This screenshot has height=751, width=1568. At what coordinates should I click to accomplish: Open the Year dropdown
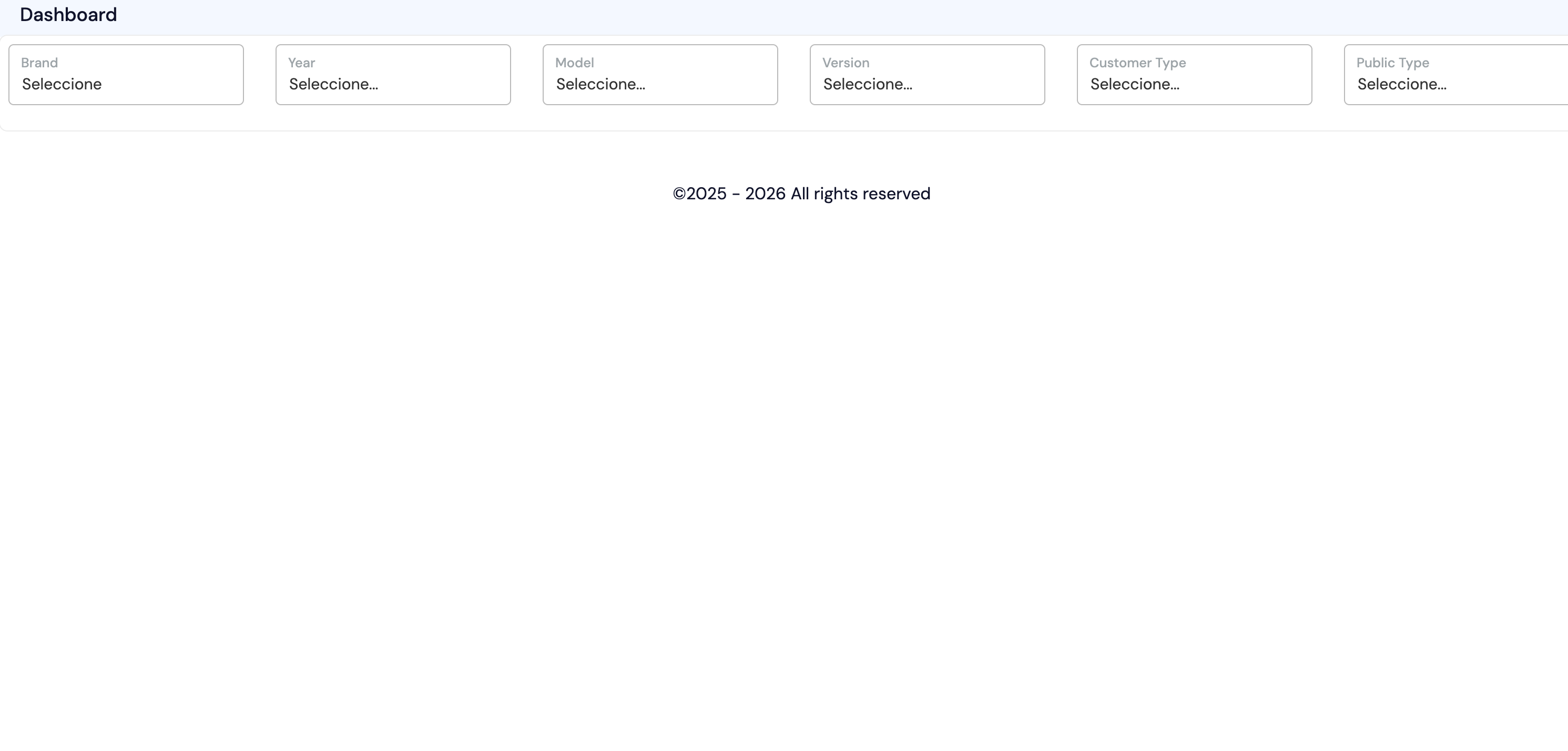393,74
